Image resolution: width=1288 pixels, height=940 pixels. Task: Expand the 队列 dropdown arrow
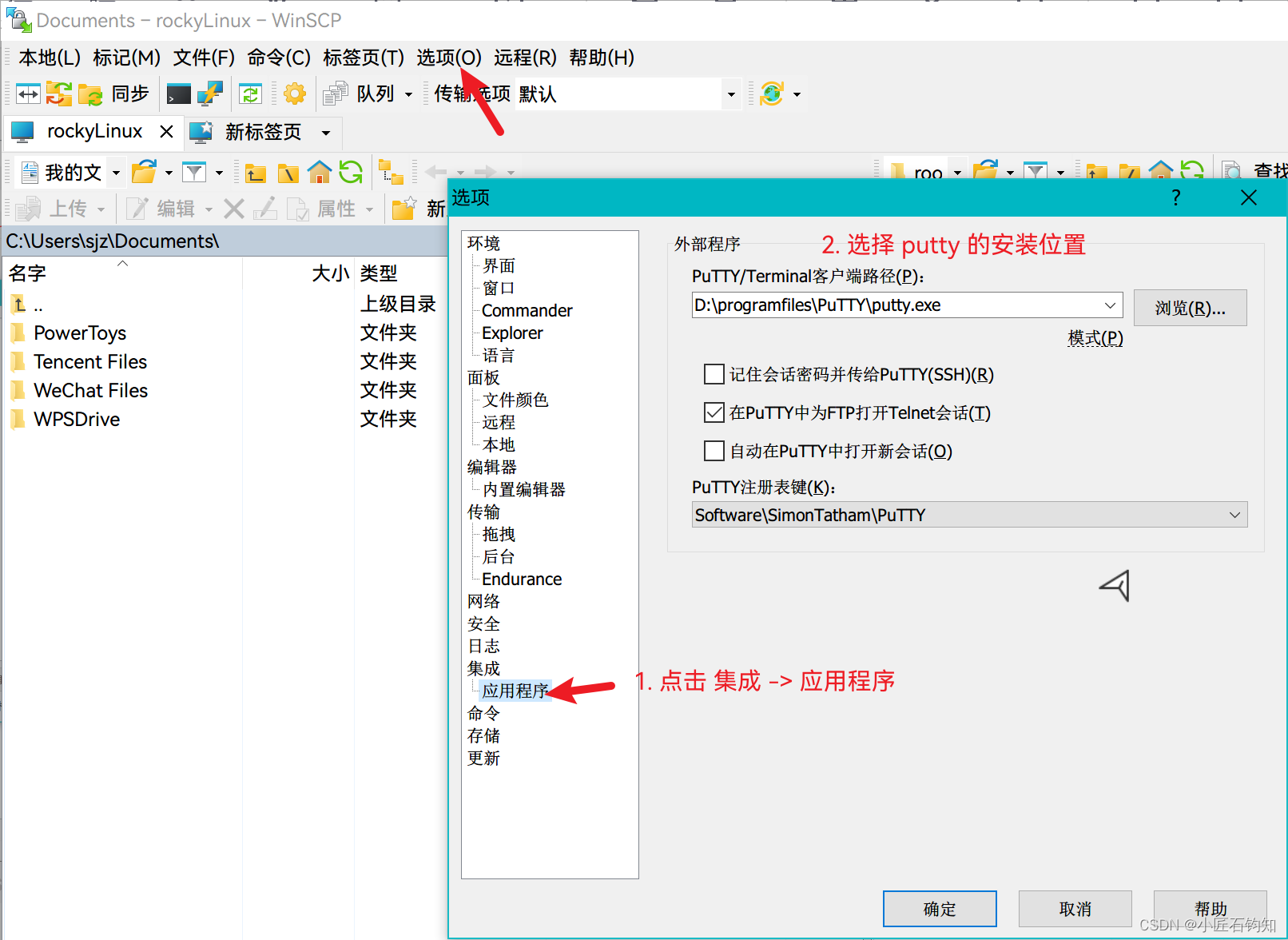408,94
